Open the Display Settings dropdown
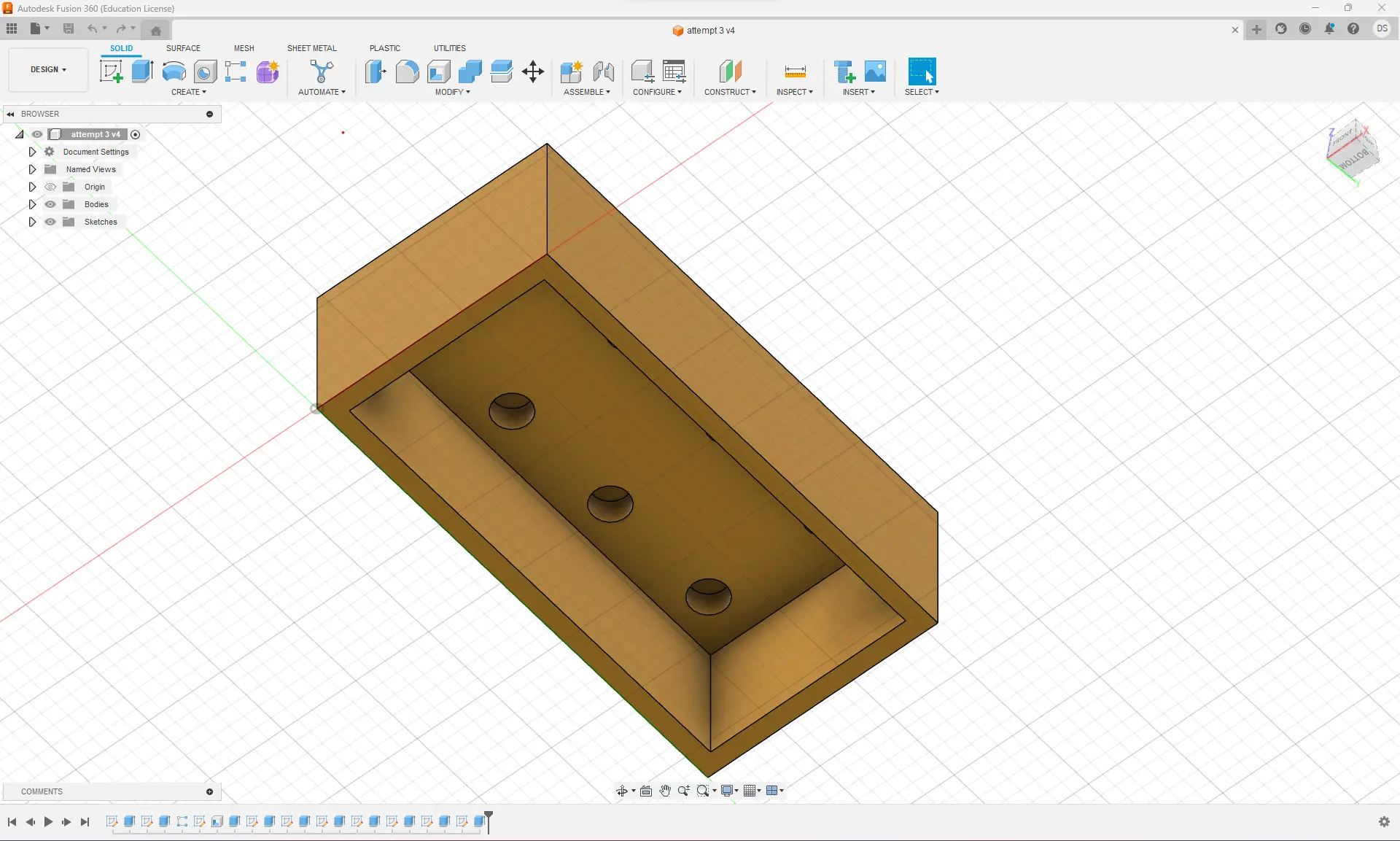Viewport: 1400px width, 841px height. 730,791
